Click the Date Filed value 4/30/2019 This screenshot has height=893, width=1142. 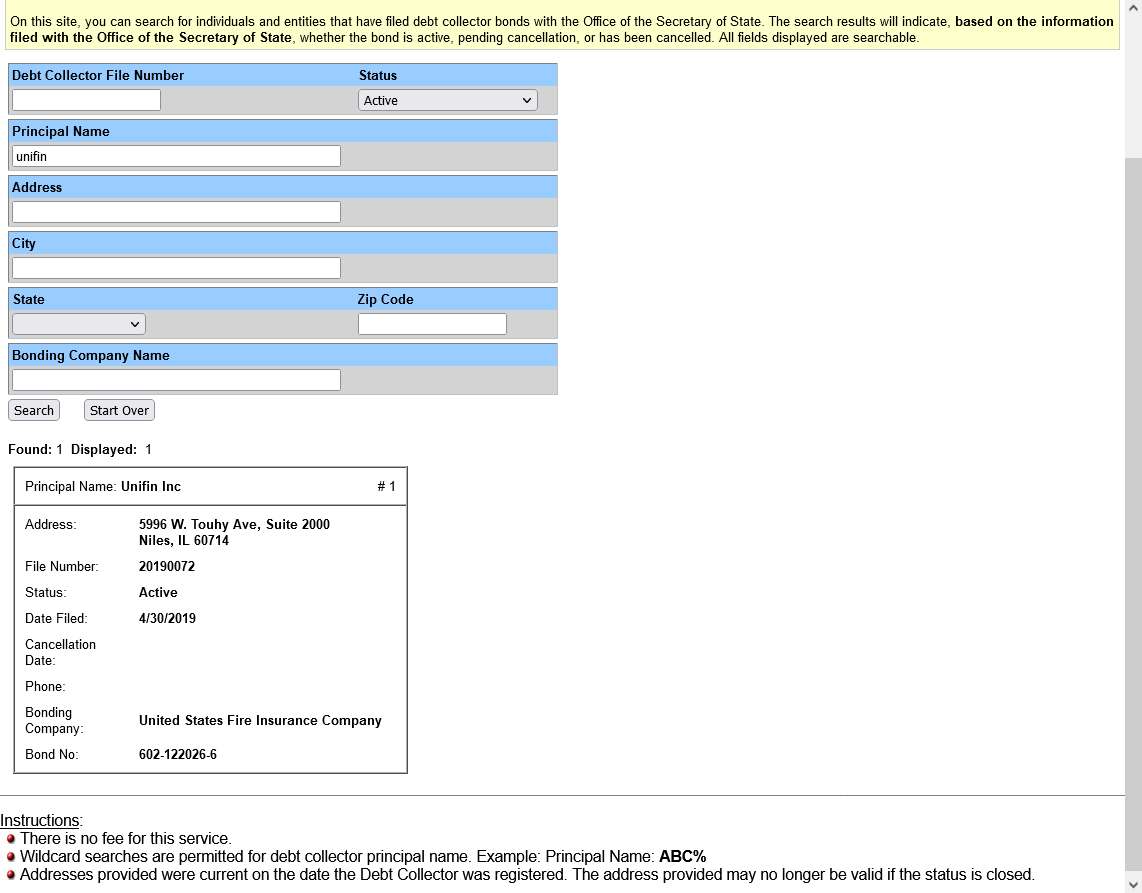(168, 618)
